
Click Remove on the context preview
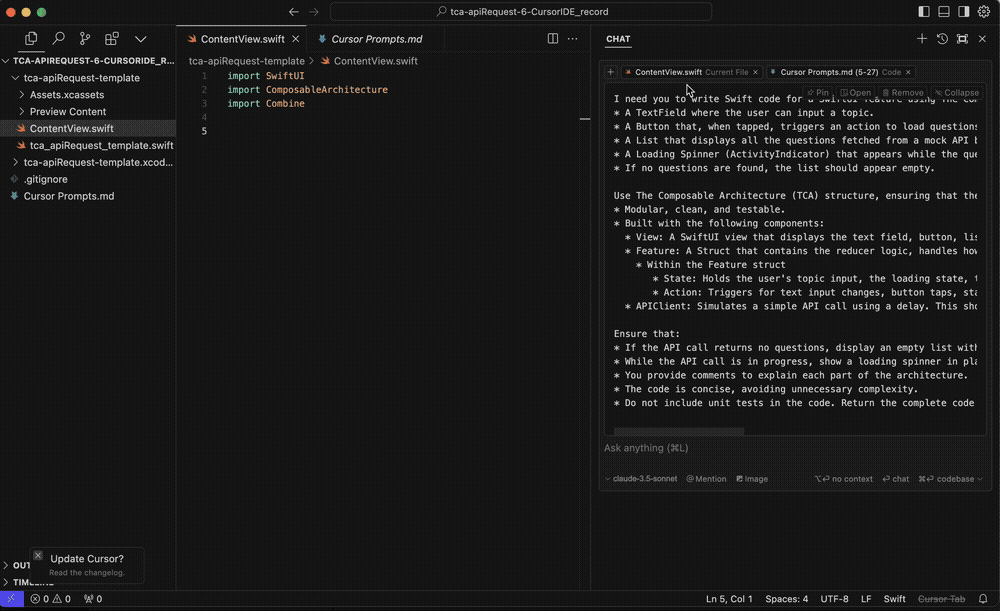[902, 92]
